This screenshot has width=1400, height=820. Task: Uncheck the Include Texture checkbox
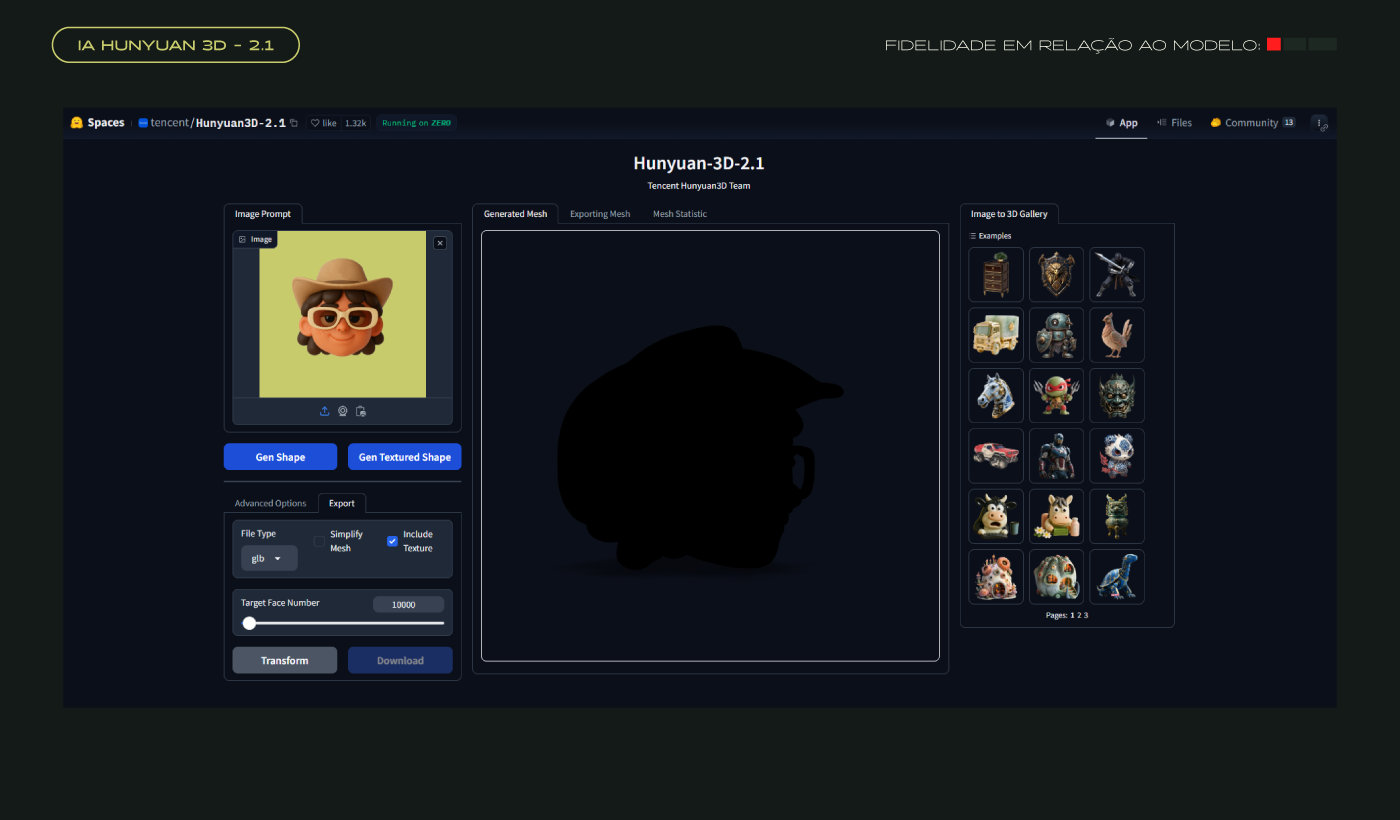click(392, 541)
